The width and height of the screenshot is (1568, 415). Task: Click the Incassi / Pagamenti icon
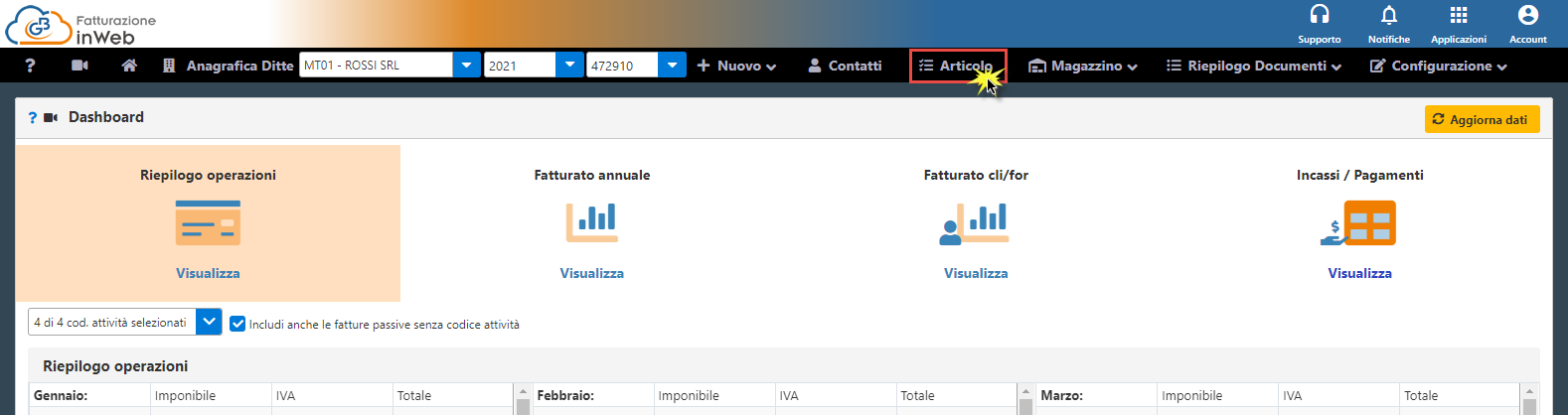tap(1359, 222)
